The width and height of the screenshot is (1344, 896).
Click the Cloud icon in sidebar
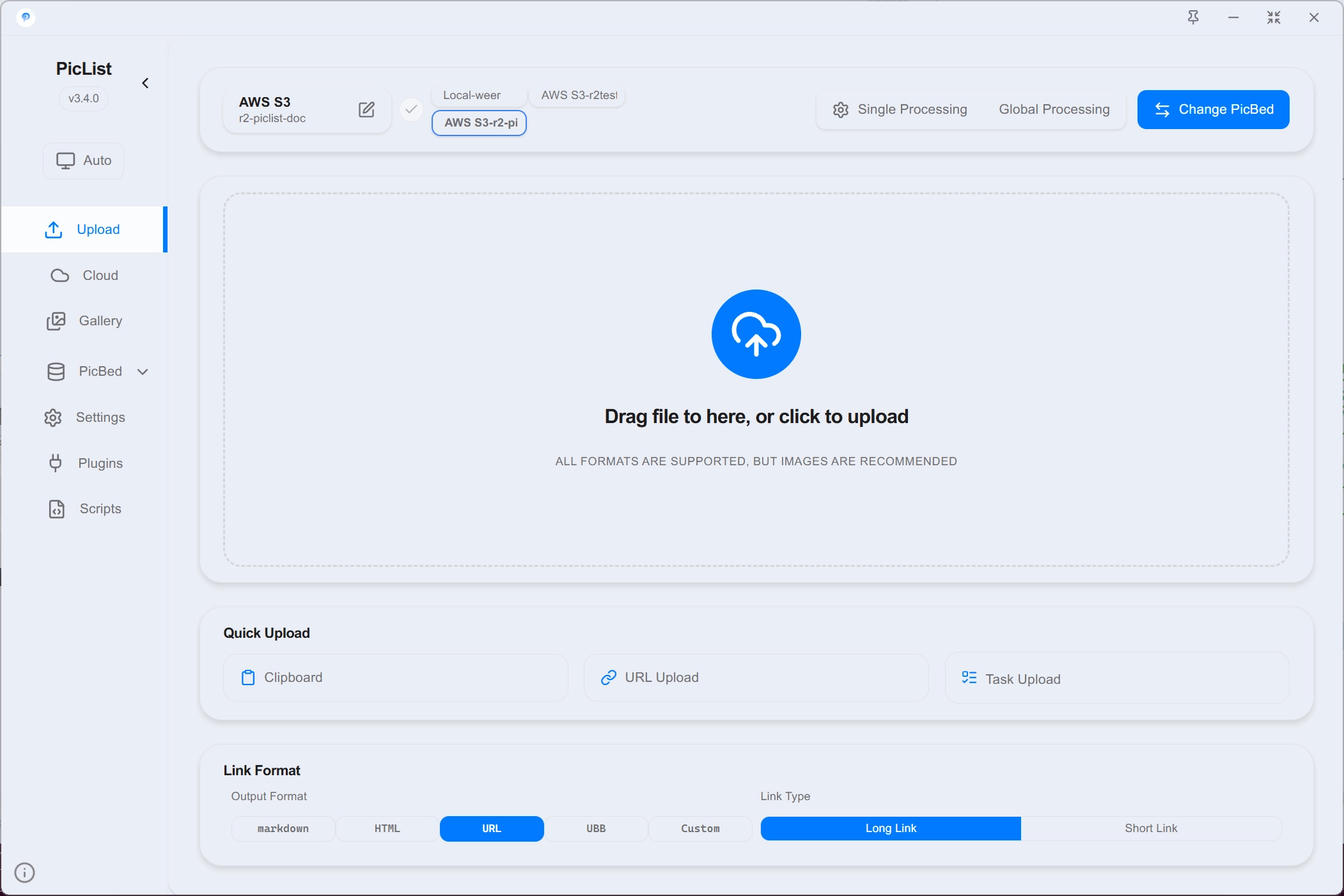tap(60, 275)
